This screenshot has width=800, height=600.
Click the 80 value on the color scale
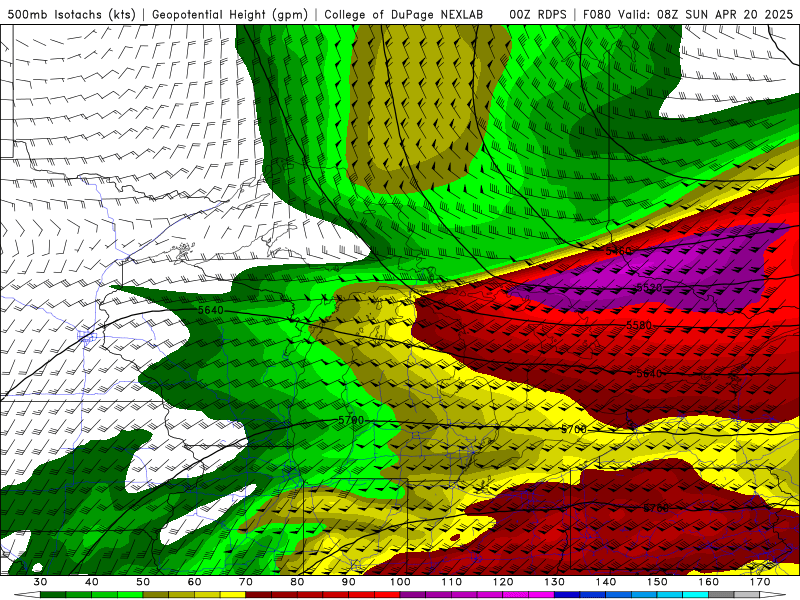297,582
